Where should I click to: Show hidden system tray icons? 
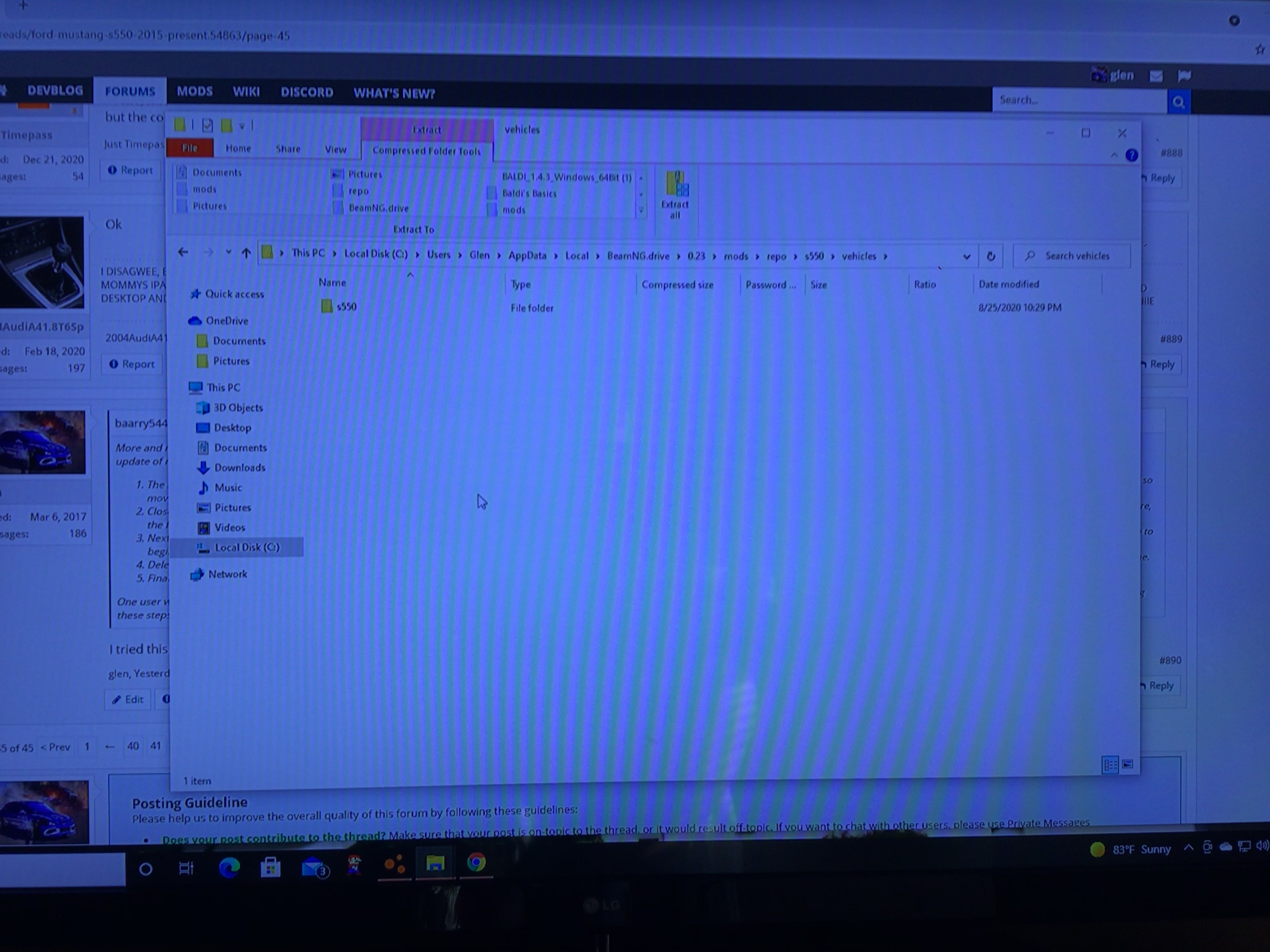(x=1188, y=847)
